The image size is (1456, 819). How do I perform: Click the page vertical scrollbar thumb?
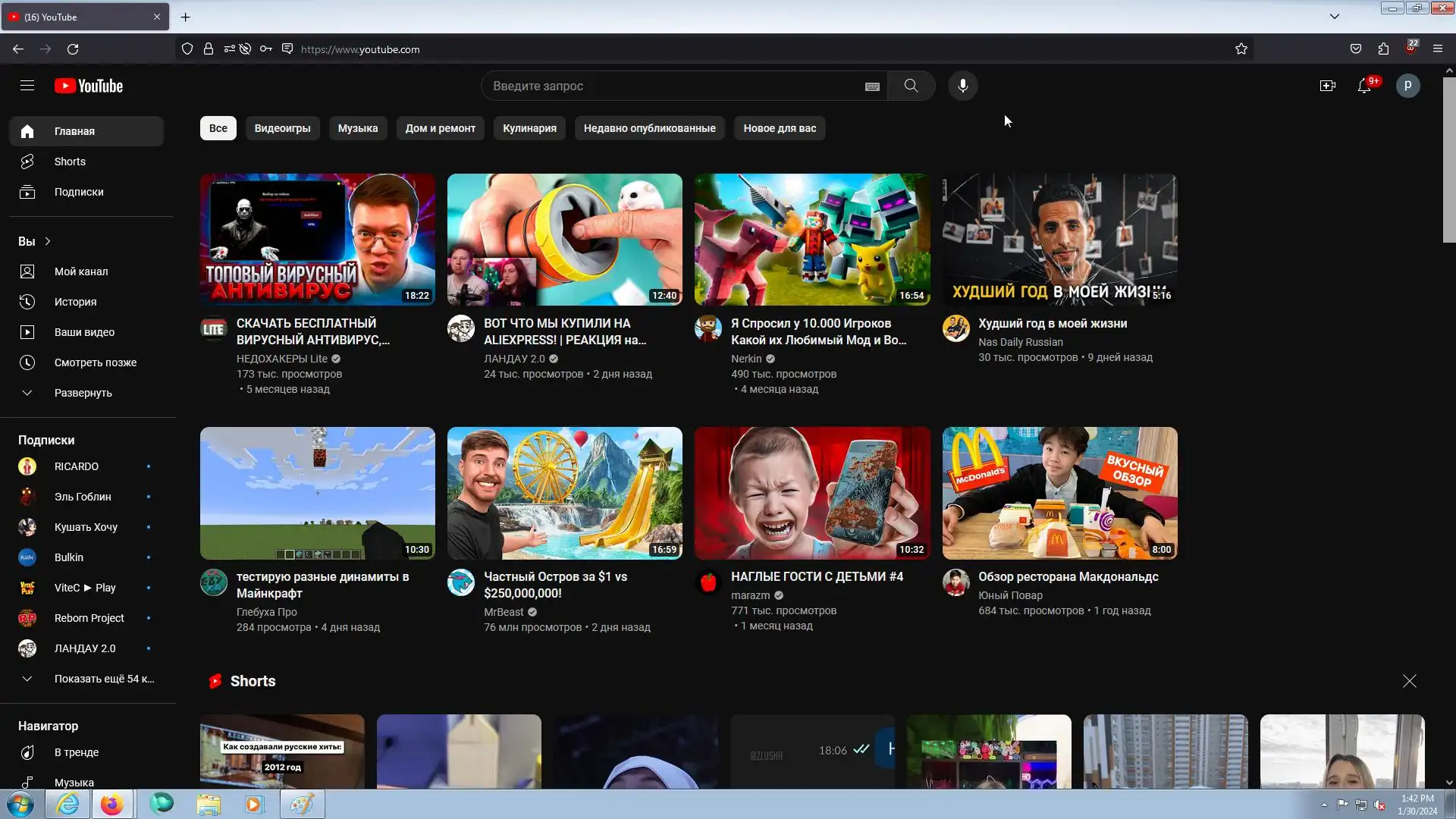point(1448,159)
